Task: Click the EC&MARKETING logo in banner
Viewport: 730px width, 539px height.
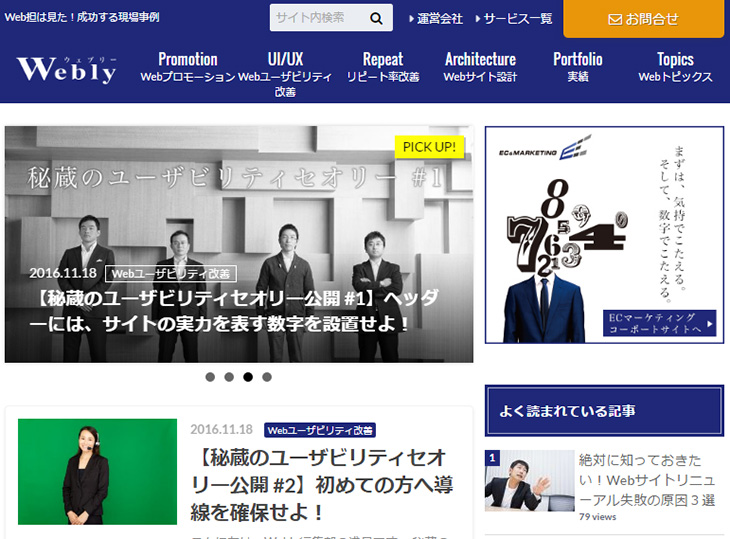Action: tap(545, 148)
